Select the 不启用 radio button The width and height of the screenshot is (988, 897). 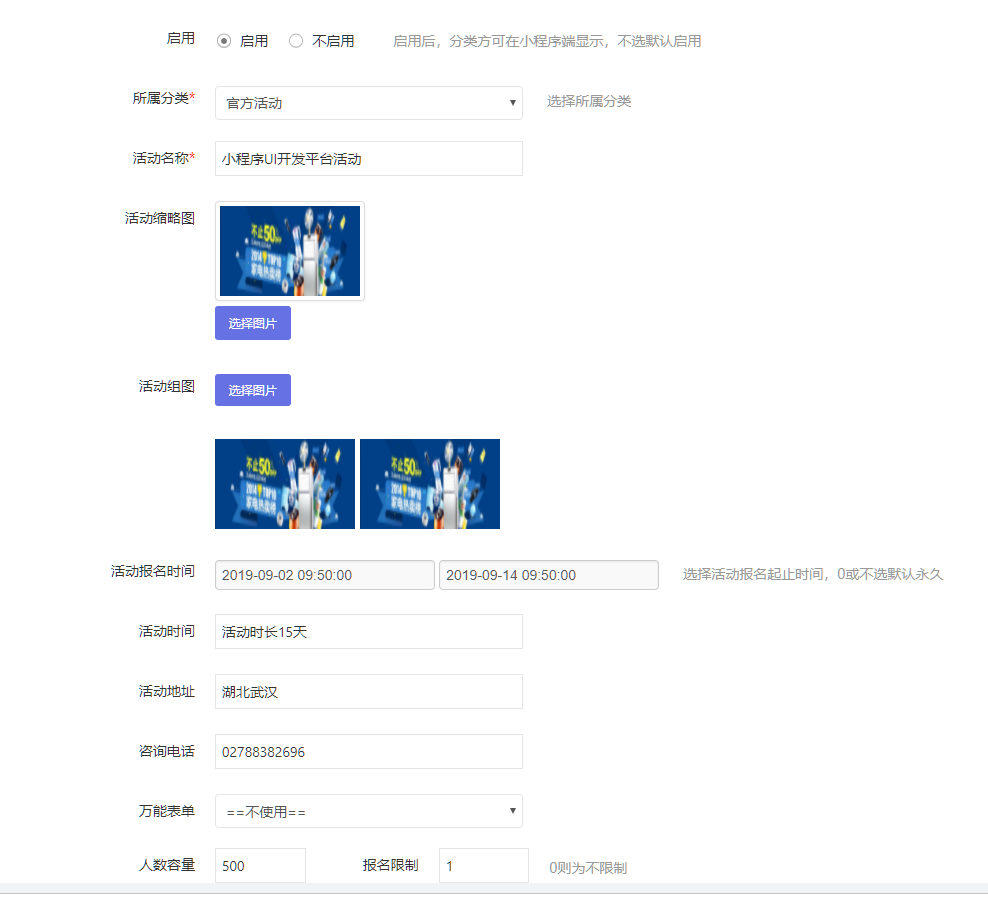(x=296, y=41)
